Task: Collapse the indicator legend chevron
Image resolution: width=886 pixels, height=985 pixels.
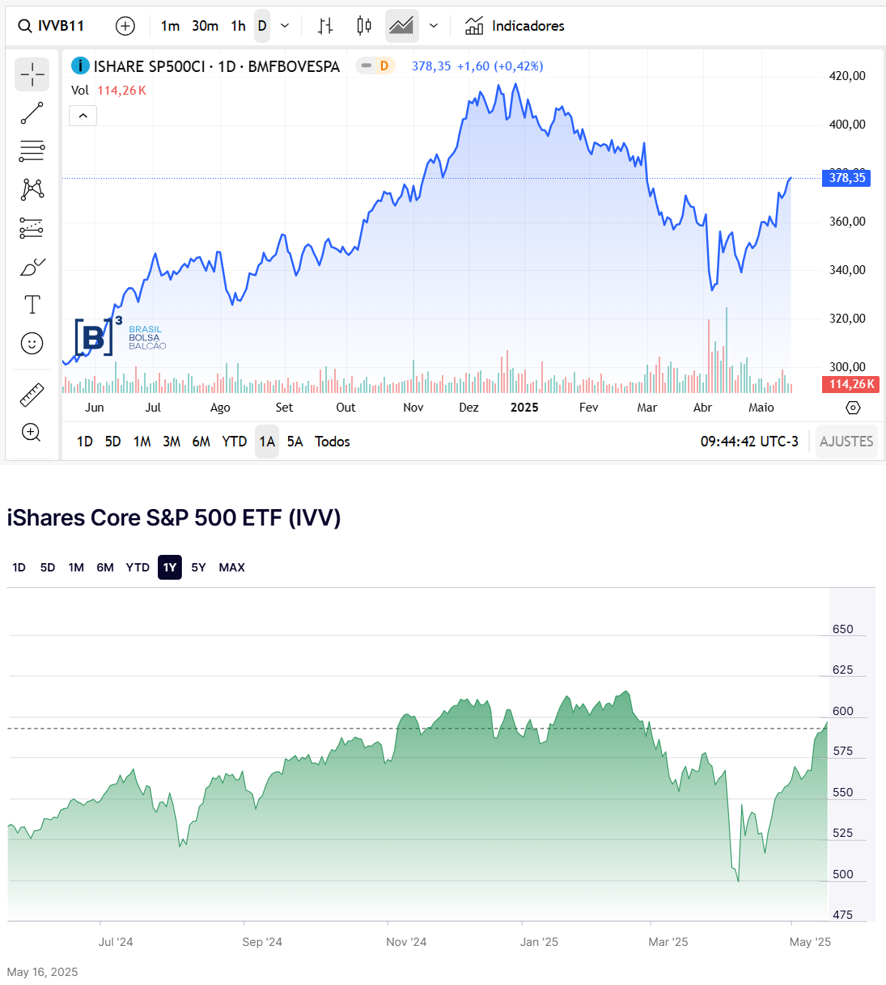Action: pos(83,116)
